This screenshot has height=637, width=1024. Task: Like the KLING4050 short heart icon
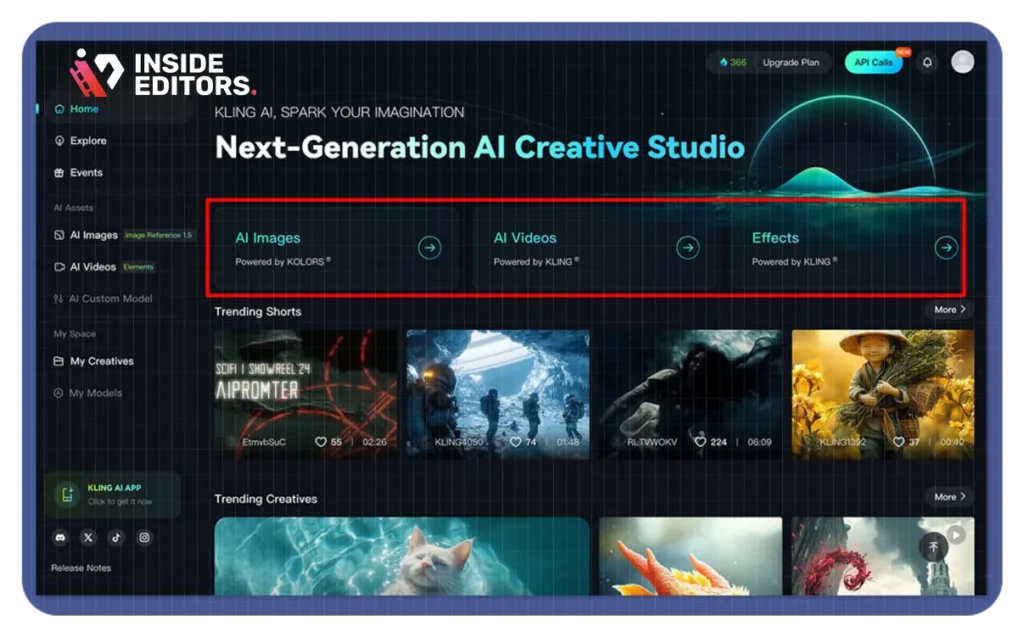click(x=515, y=442)
